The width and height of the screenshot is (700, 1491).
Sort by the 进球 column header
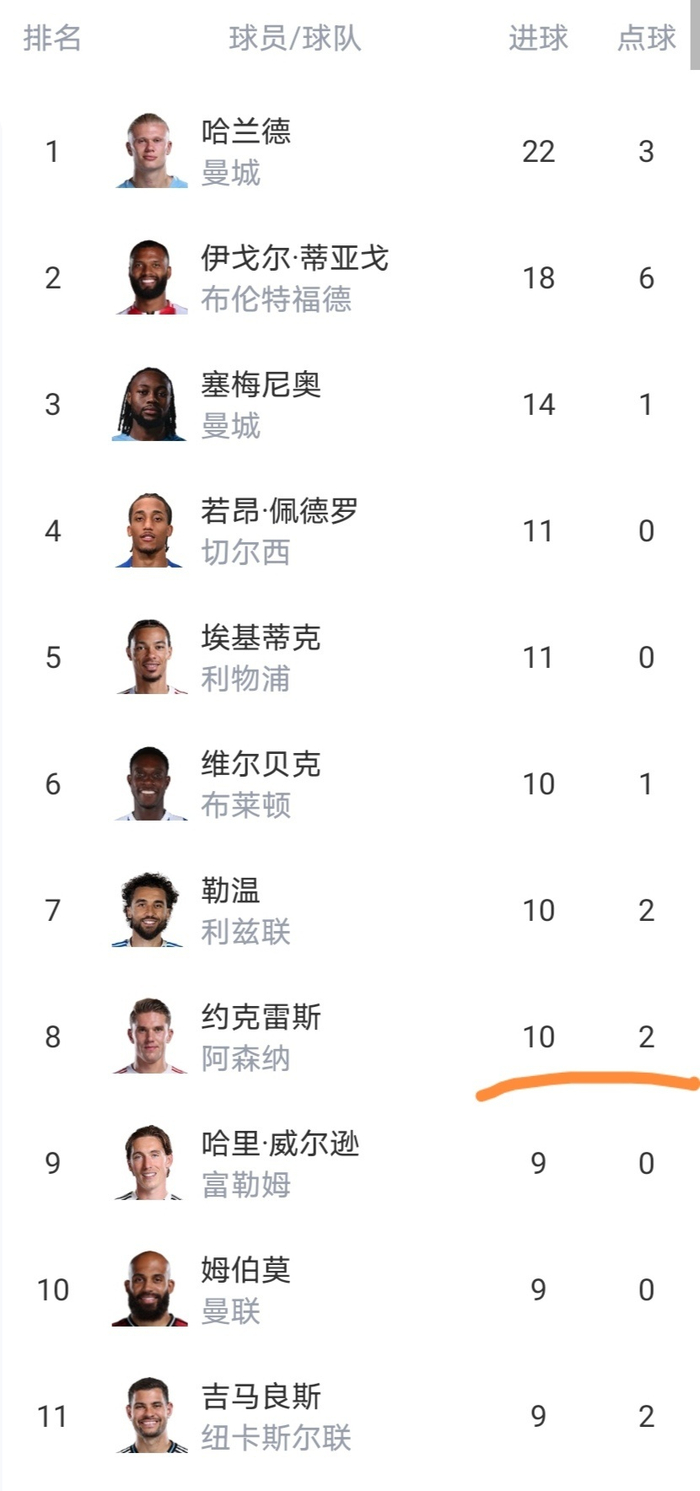[538, 38]
